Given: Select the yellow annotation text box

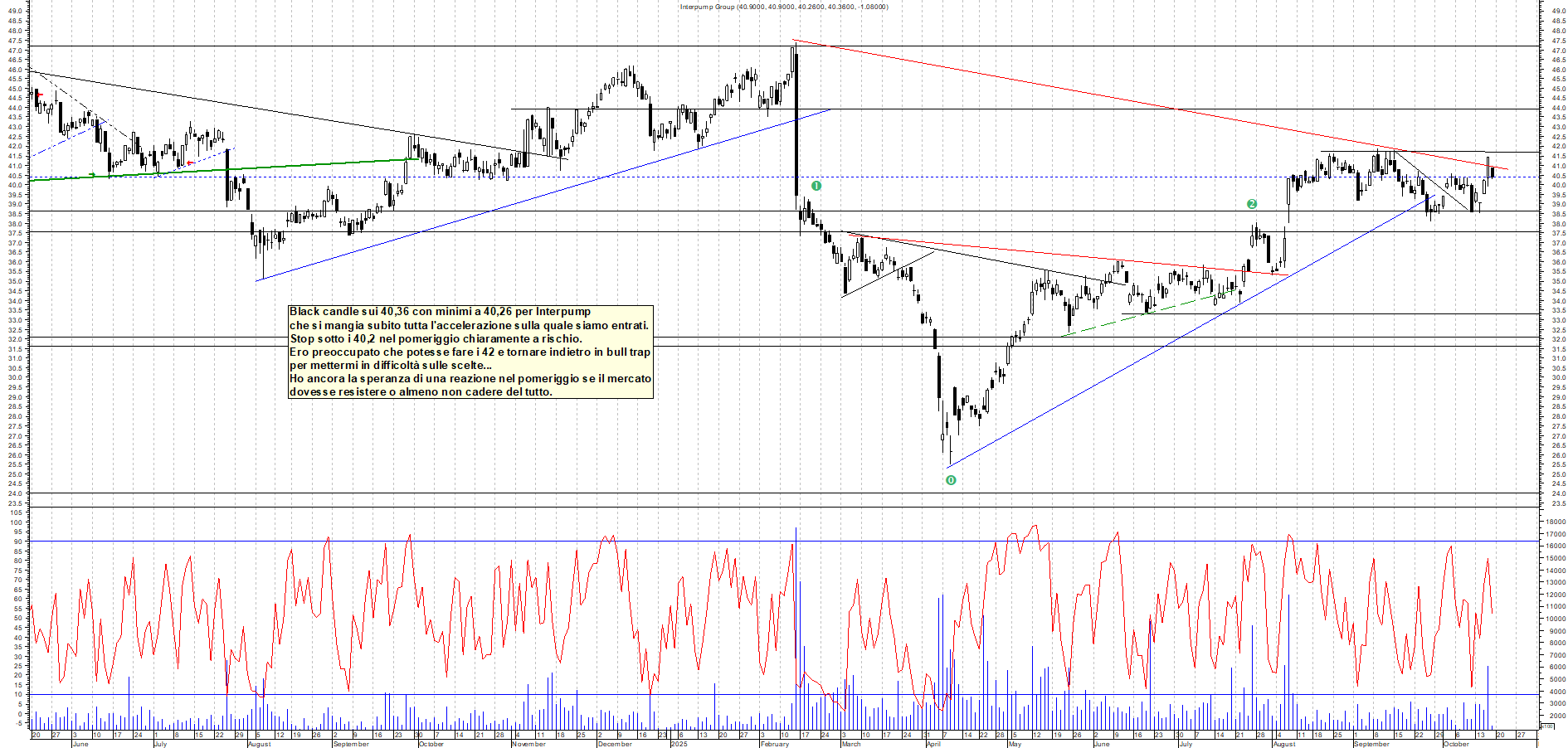Looking at the screenshot, I should pos(470,352).
